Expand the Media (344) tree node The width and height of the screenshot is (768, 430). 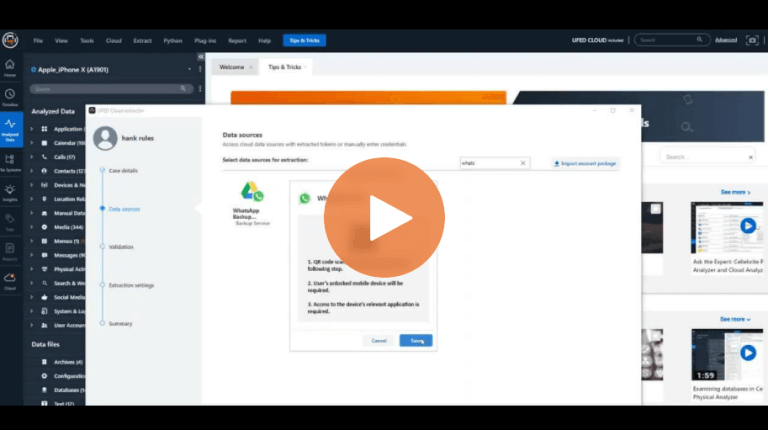coord(32,227)
